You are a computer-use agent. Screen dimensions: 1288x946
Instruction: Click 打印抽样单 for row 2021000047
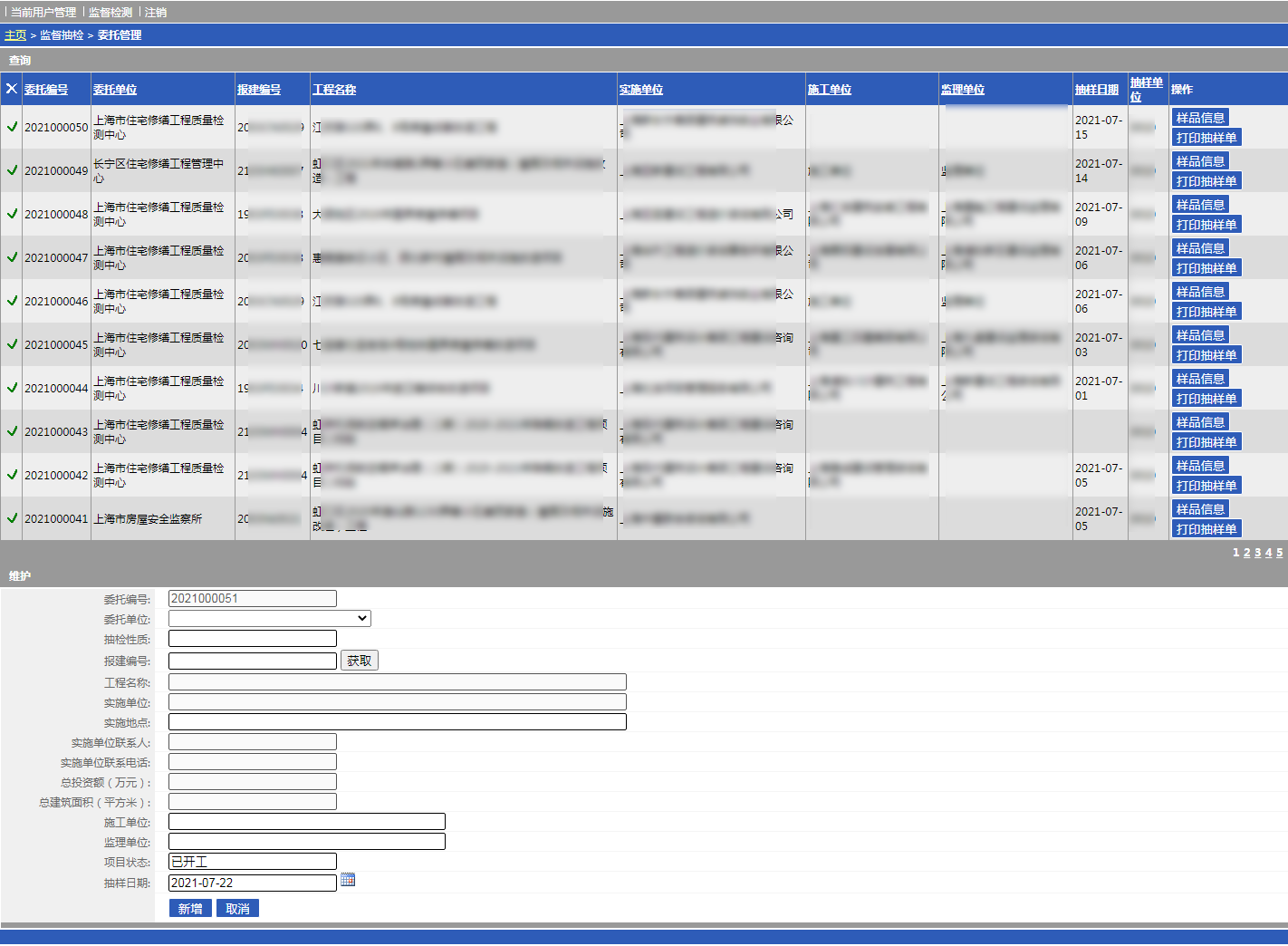coord(1206,268)
